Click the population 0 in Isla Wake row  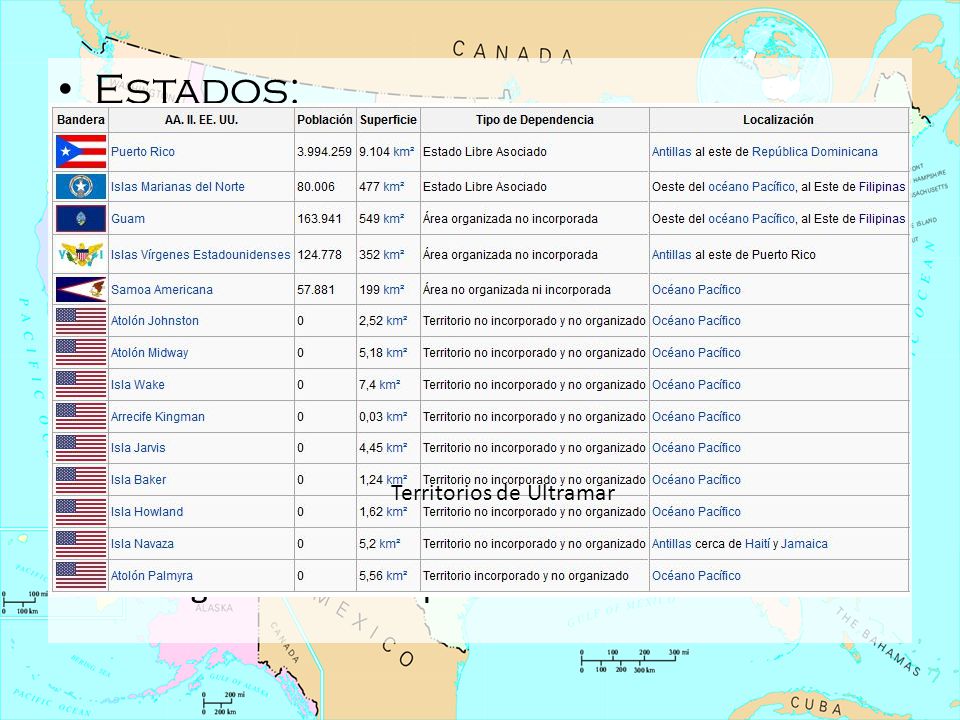[301, 384]
